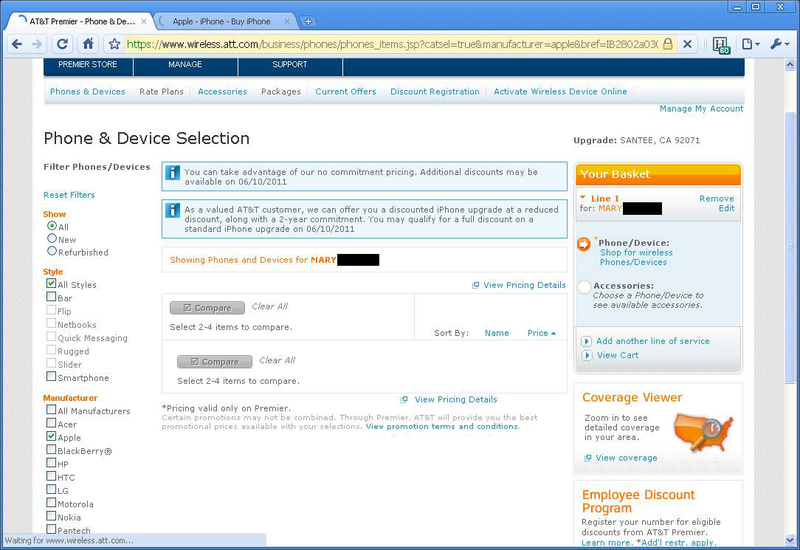The width and height of the screenshot is (800, 550).
Task: Click the upper Compare button
Action: [207, 308]
